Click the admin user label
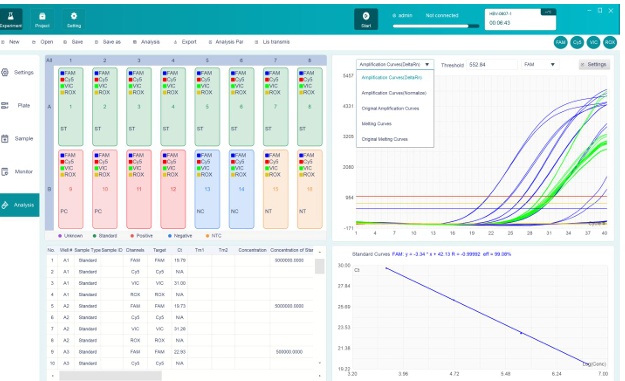This screenshot has height=381, width=625. click(403, 16)
